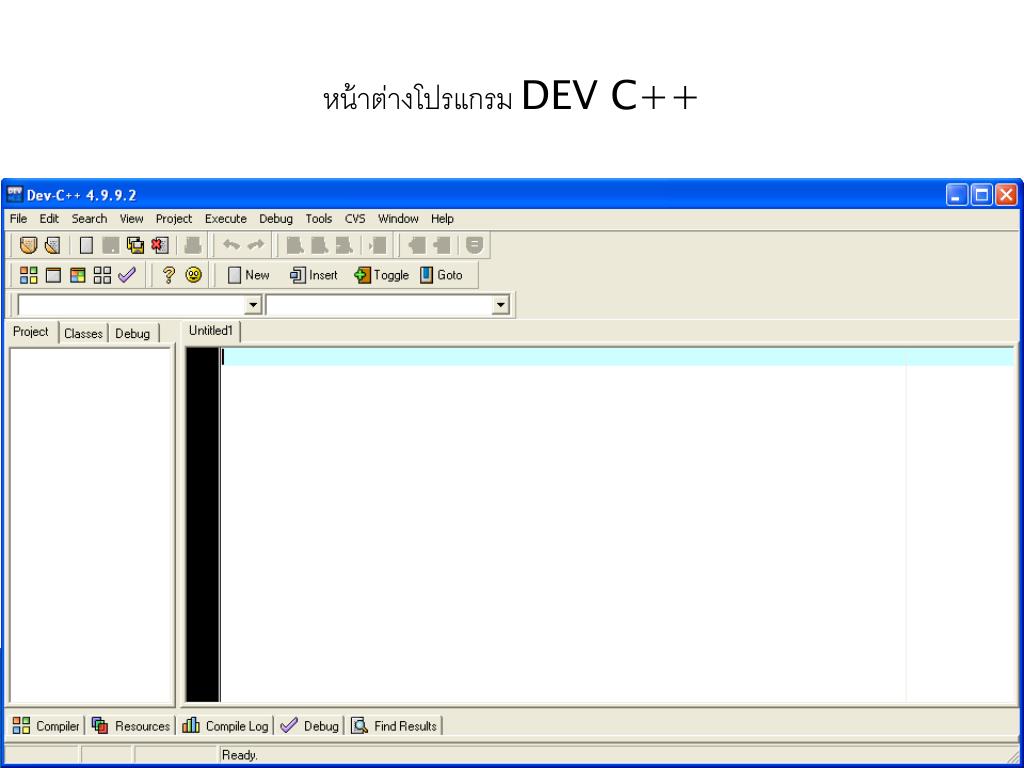Click the Toggle bookmark toolbar button
The width and height of the screenshot is (1024, 768).
381,276
